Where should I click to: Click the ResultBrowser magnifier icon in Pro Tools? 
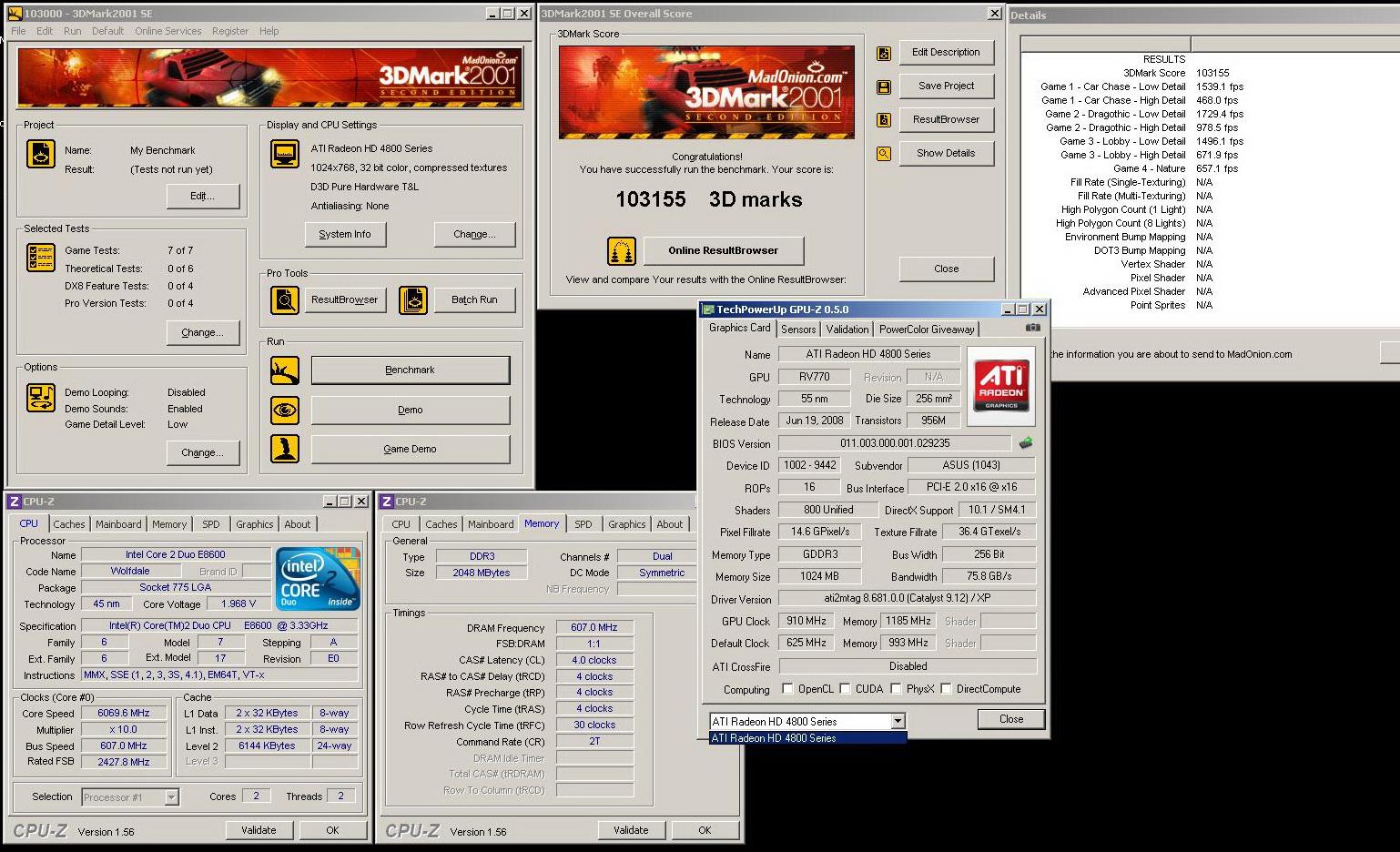pyautogui.click(x=285, y=299)
